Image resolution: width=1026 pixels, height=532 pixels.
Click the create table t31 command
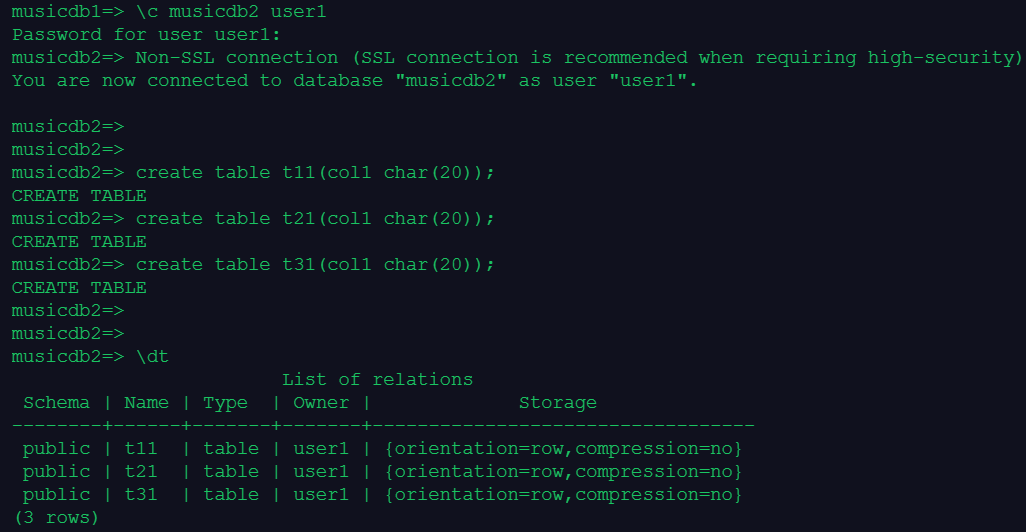coord(315,264)
